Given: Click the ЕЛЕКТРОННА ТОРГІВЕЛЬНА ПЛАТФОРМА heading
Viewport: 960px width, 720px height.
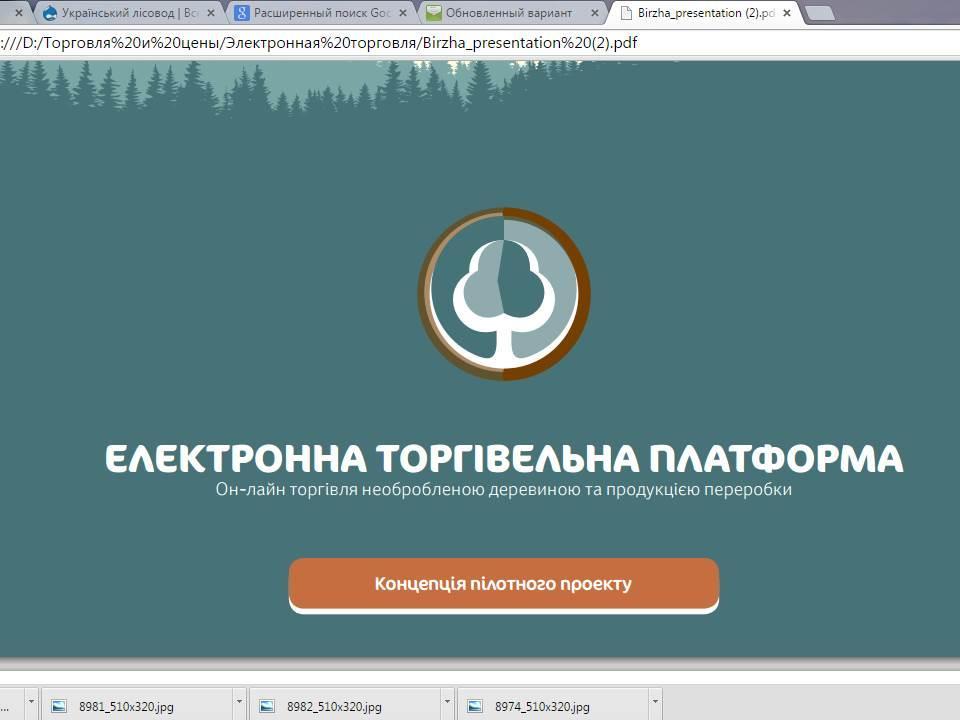Looking at the screenshot, I should (504, 459).
